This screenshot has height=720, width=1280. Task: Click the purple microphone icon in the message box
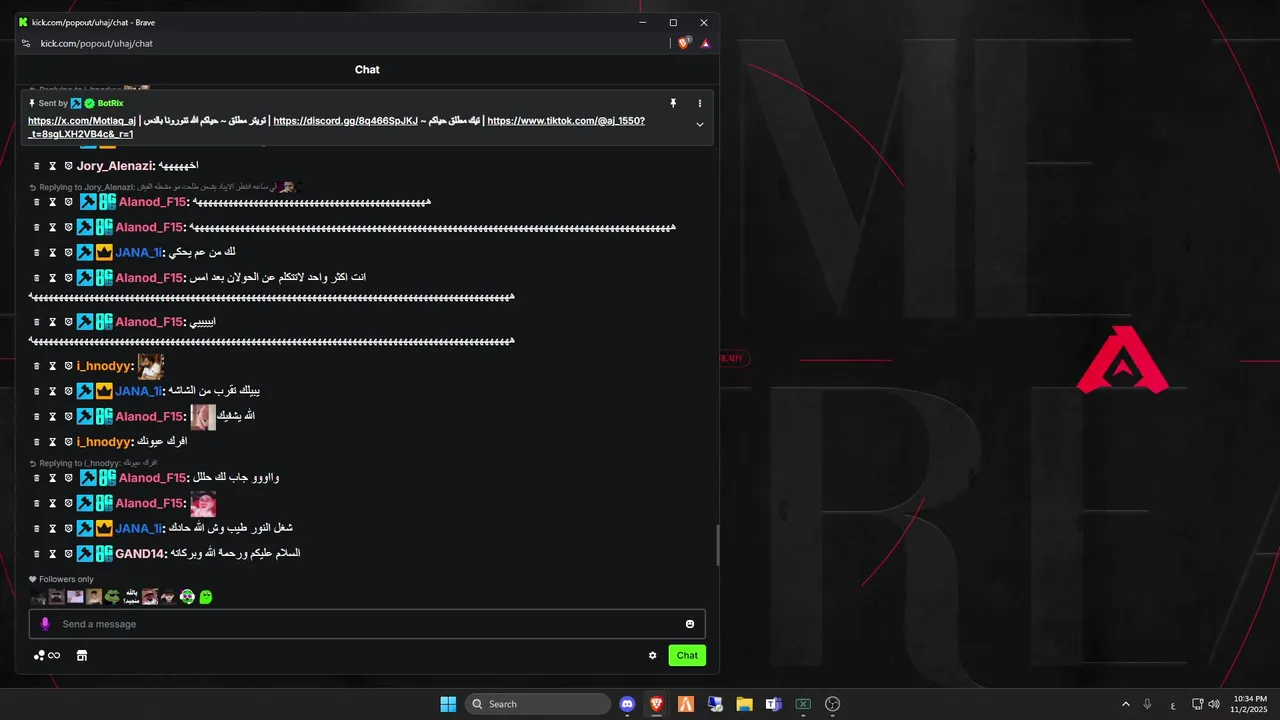coord(44,624)
